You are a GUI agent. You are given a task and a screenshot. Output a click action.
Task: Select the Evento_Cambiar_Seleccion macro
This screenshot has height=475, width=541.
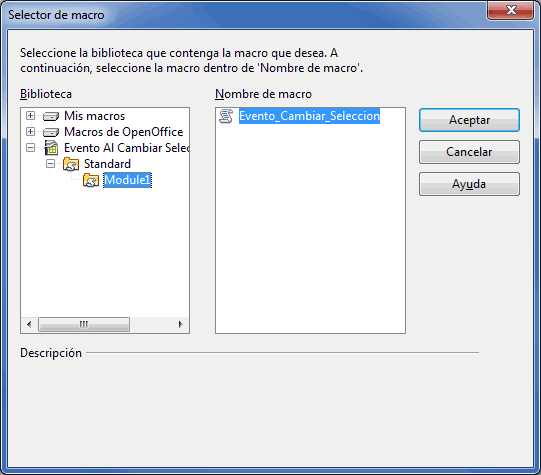(x=309, y=116)
